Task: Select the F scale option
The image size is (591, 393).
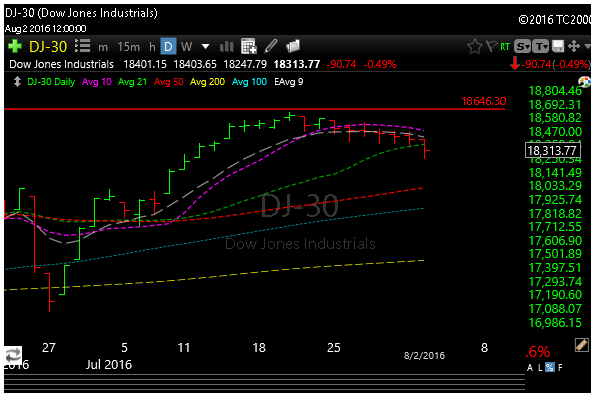Action: tap(560, 367)
